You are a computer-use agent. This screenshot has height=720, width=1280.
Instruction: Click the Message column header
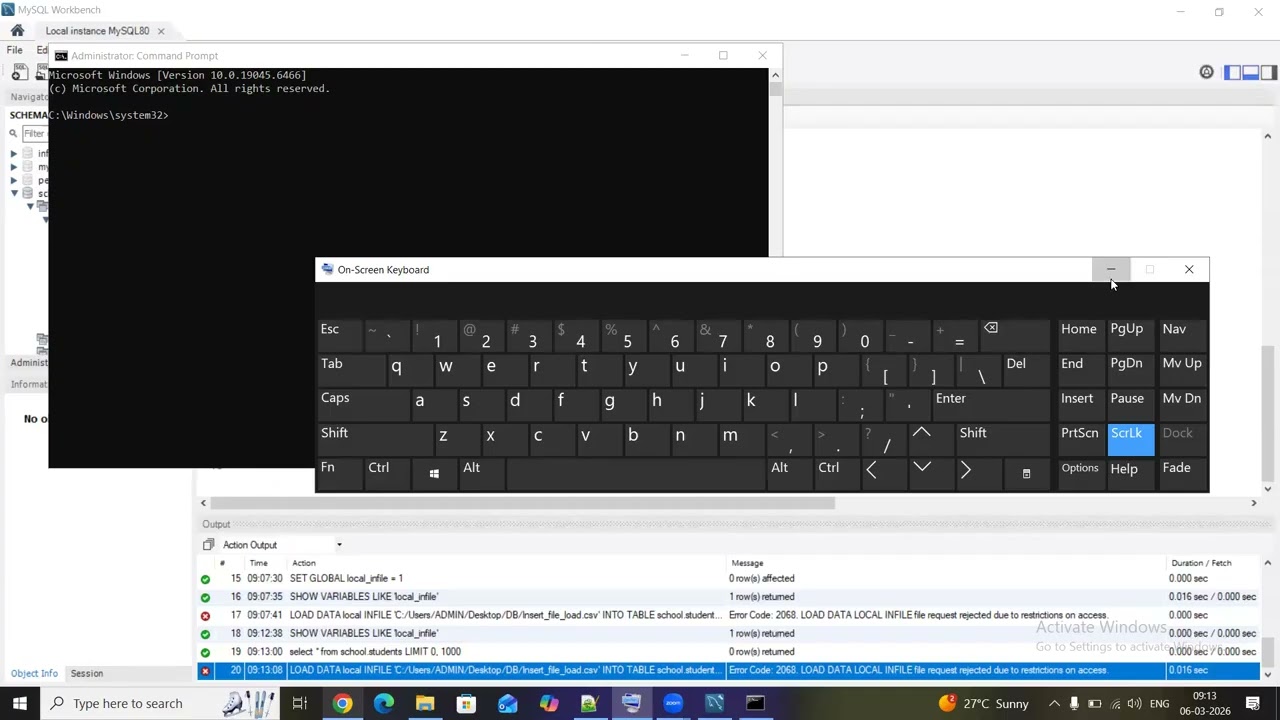click(x=747, y=563)
